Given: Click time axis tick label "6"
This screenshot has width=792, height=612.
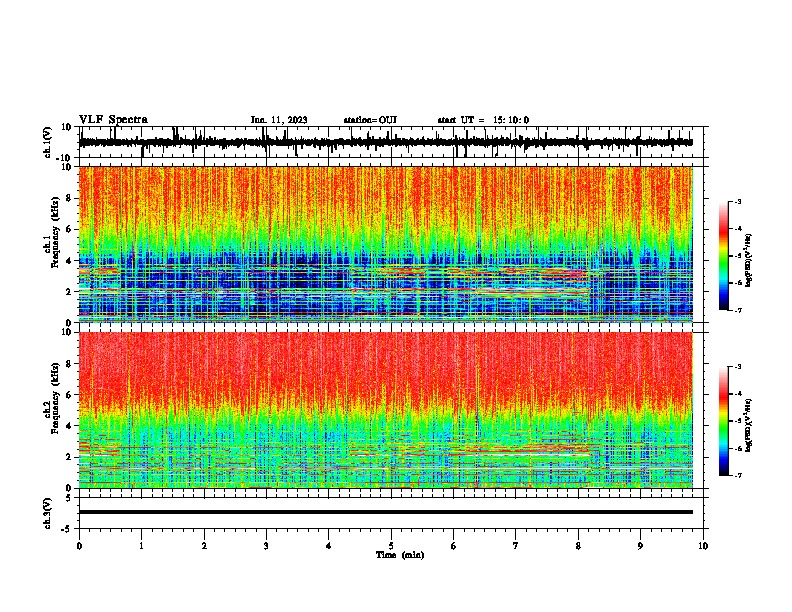Looking at the screenshot, I should (x=453, y=546).
